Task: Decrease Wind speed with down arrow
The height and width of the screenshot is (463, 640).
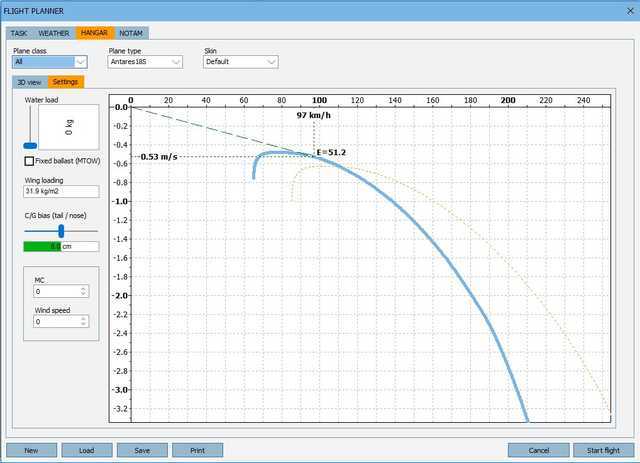Action: (83, 324)
